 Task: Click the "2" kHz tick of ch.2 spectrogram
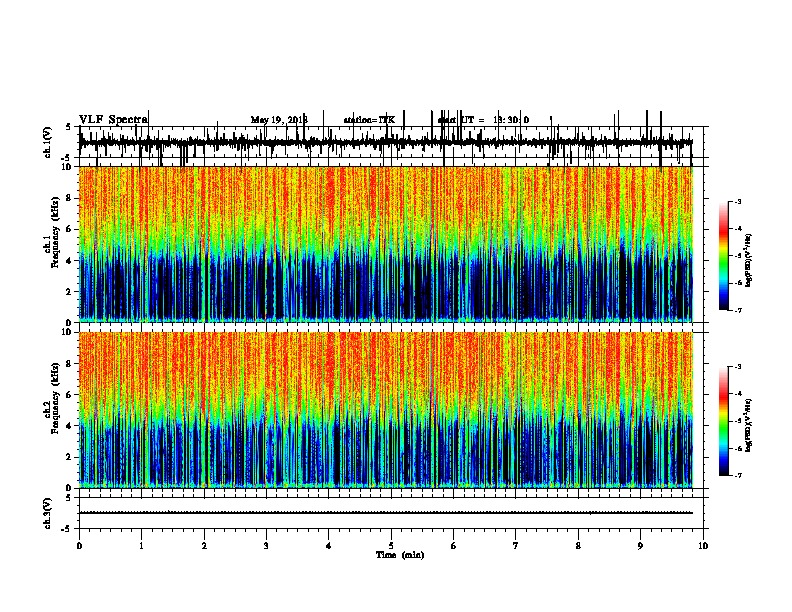[x=70, y=457]
